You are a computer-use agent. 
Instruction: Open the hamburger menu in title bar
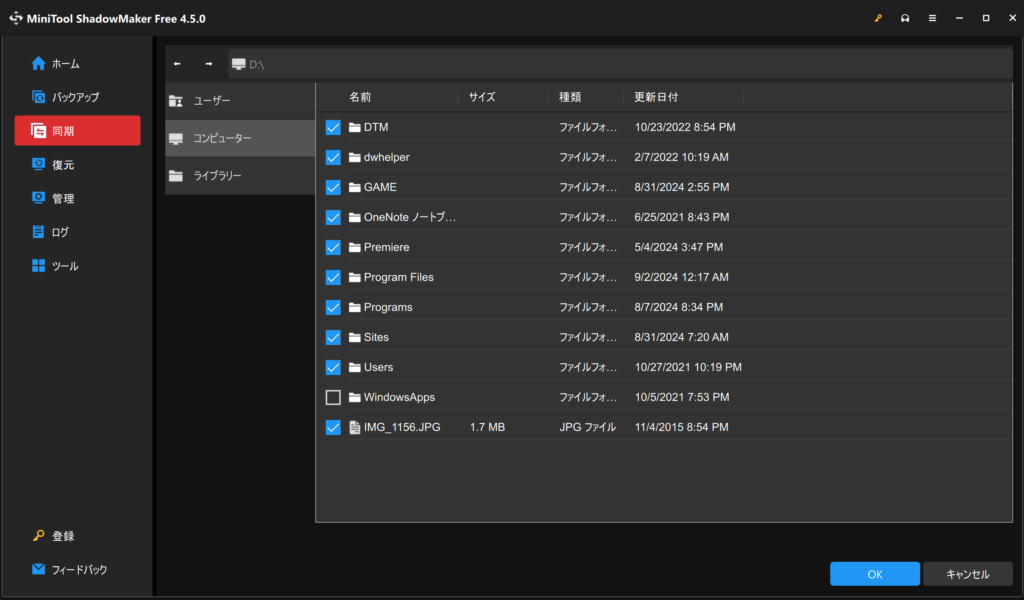pyautogui.click(x=933, y=18)
